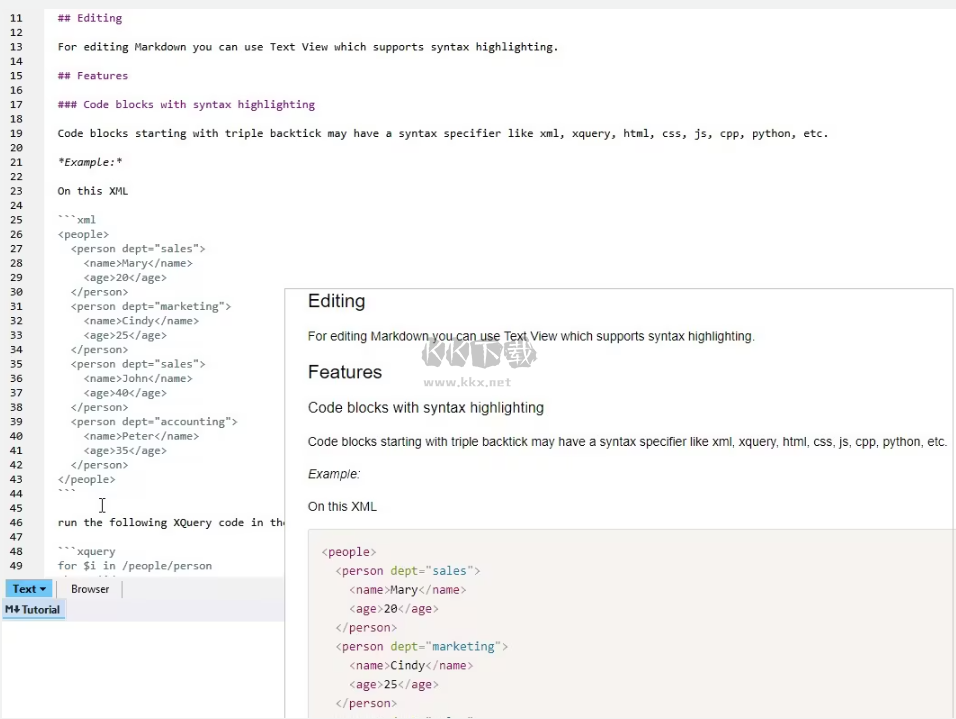956x719 pixels.
Task: Click '<age>25</age>' in preview code block
Action: pos(394,684)
